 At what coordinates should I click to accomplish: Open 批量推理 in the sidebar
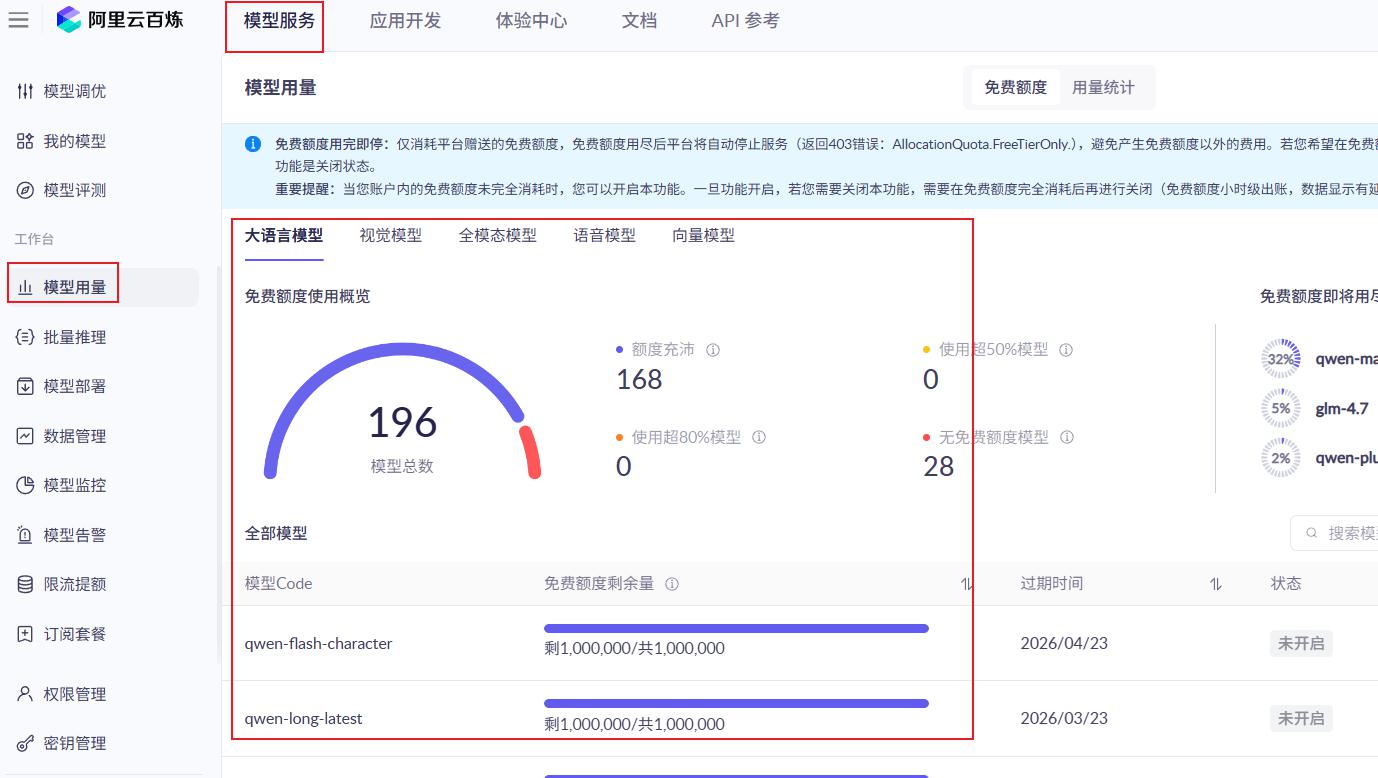(x=62, y=337)
